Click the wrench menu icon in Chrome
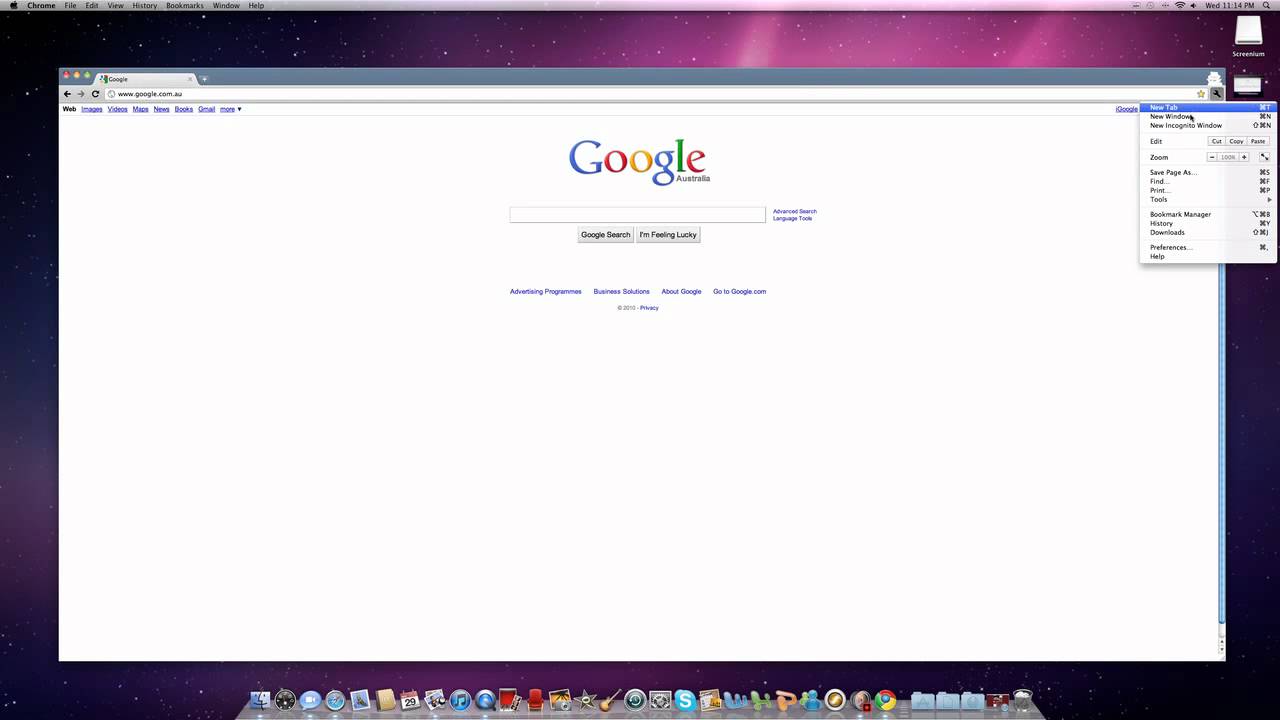 click(x=1216, y=94)
